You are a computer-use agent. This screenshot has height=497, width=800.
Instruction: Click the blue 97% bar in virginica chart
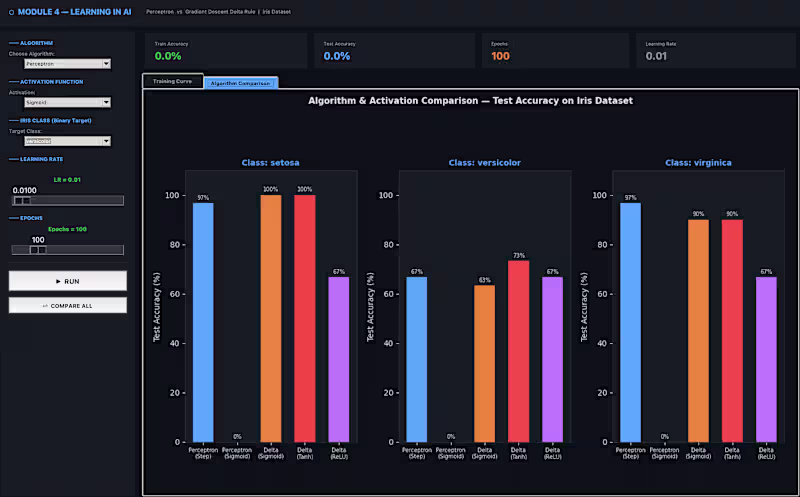point(631,322)
